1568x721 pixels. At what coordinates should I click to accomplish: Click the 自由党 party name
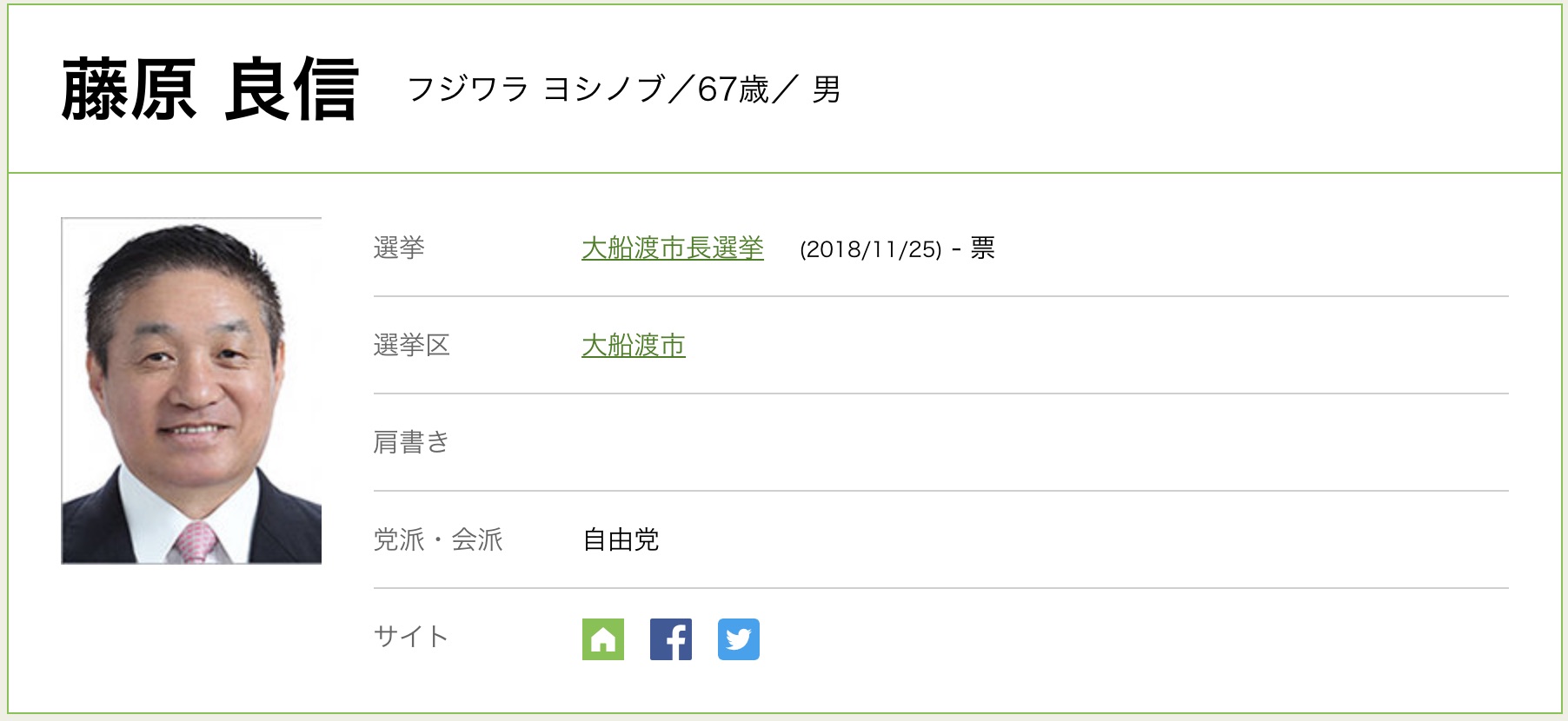coord(621,540)
